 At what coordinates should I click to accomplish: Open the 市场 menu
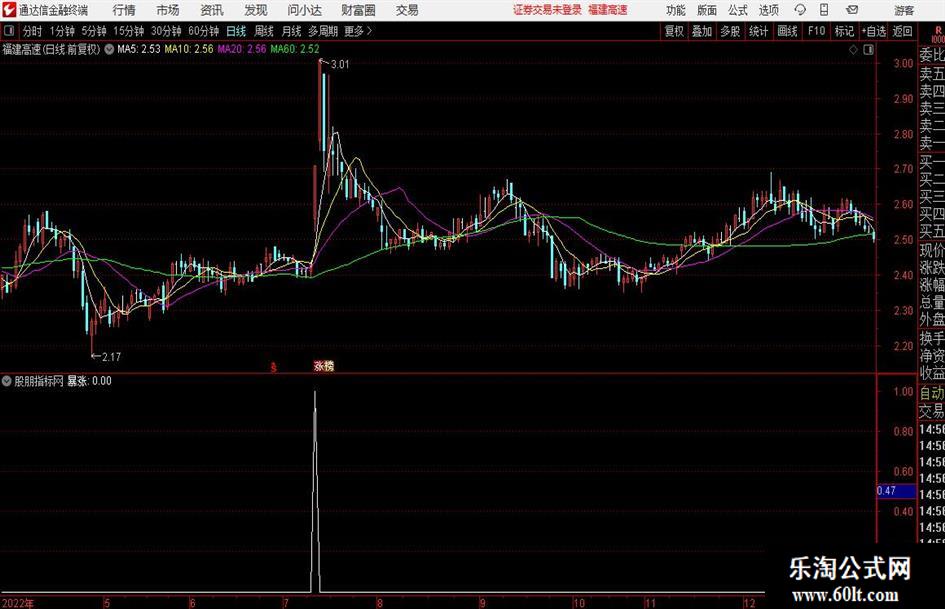168,10
